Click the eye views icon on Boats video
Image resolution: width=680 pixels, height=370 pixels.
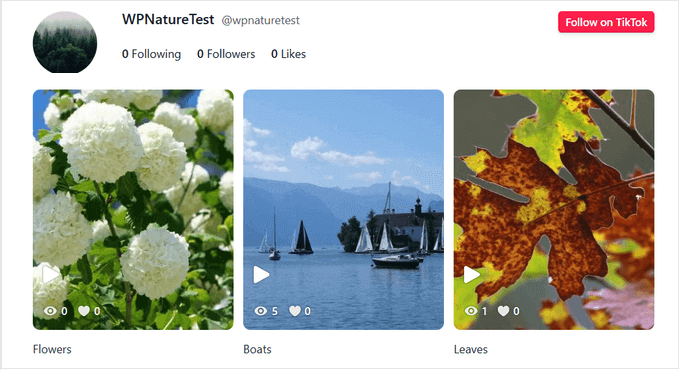pyautogui.click(x=261, y=311)
